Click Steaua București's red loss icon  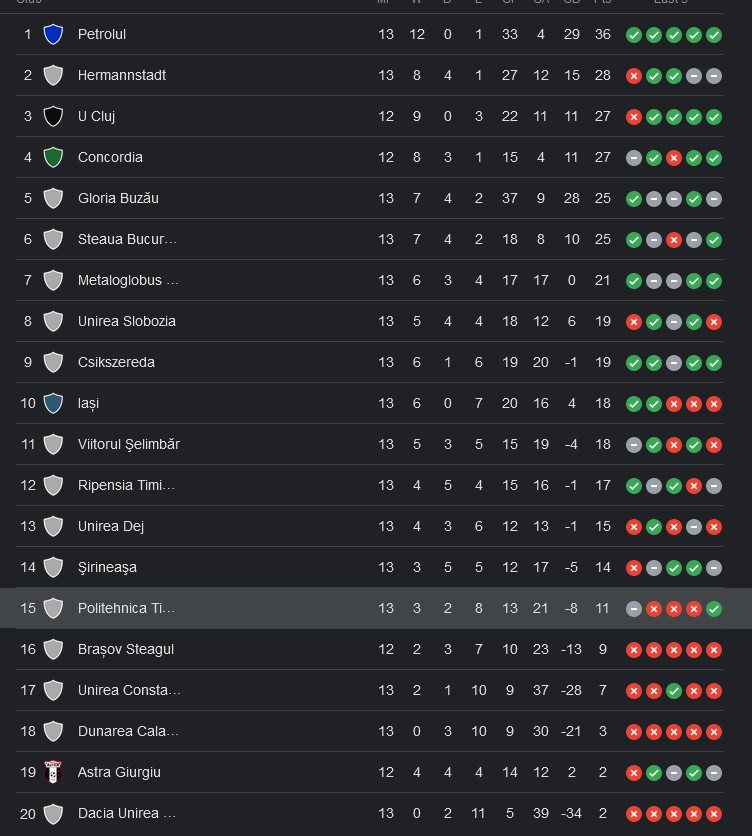pyautogui.click(x=674, y=239)
